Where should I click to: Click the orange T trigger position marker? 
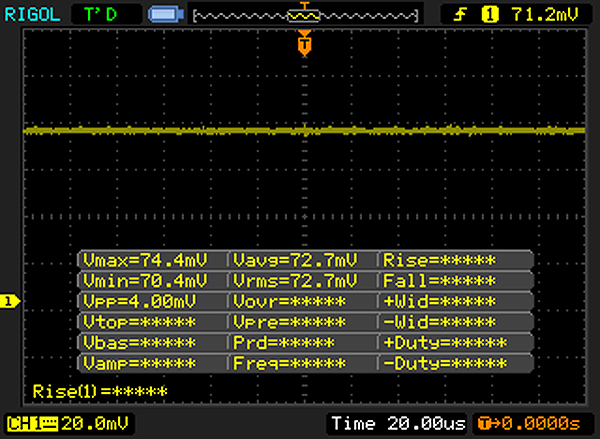[304, 45]
